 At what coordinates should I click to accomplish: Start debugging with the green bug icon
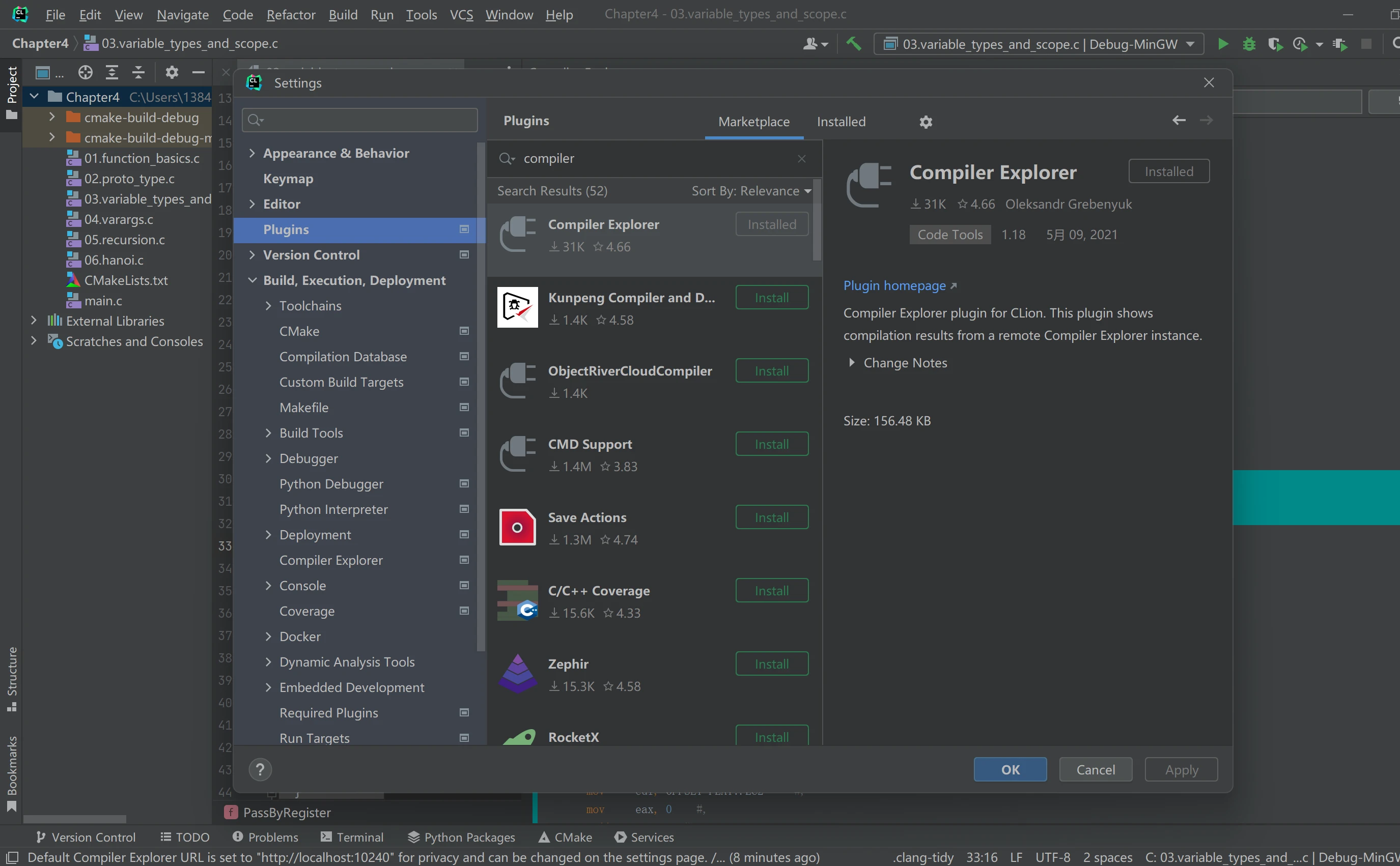(x=1249, y=44)
